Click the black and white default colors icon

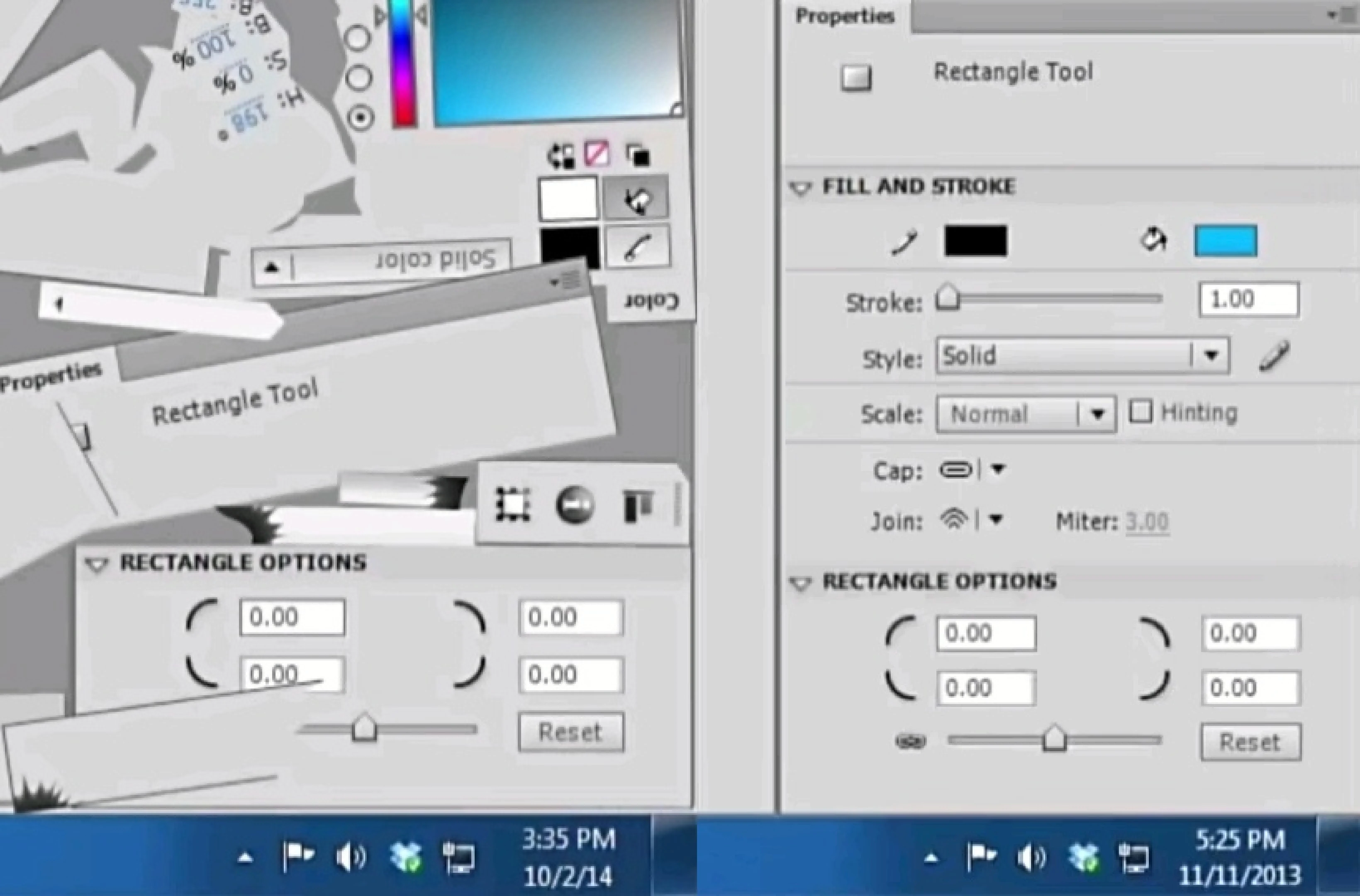[637, 155]
